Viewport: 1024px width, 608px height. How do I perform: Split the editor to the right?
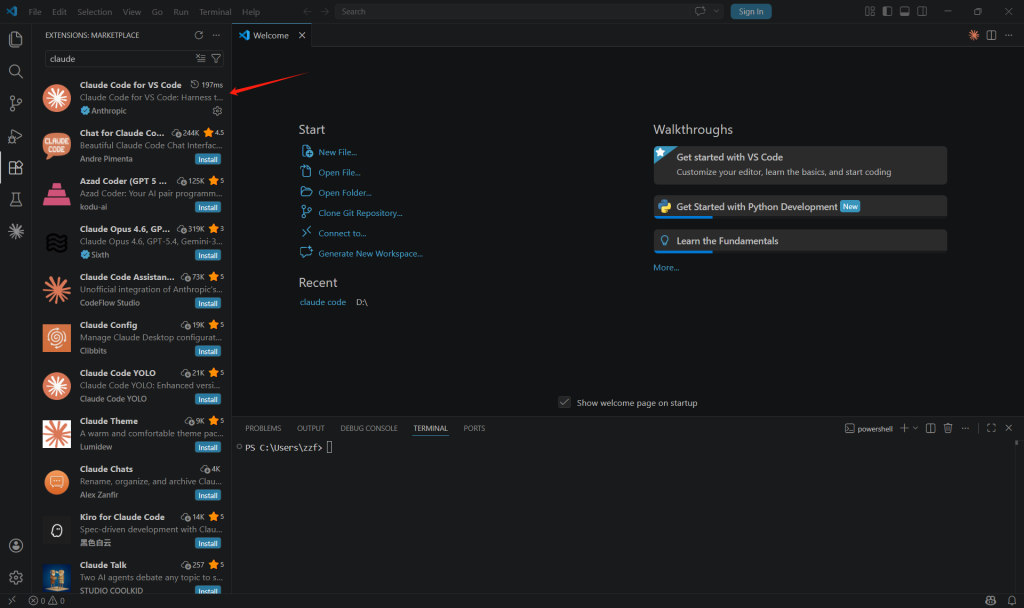click(x=991, y=35)
